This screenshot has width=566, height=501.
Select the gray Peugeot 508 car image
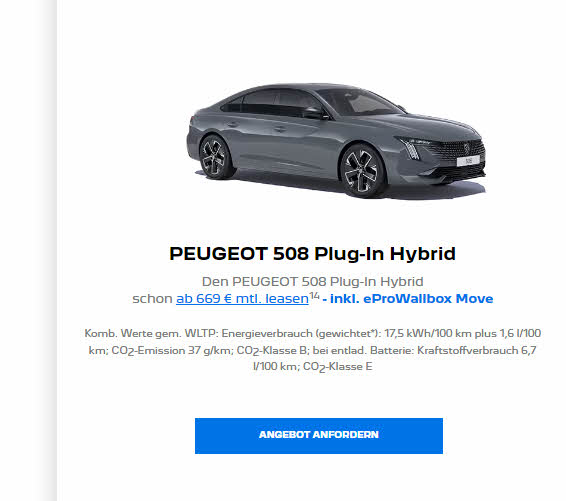(x=336, y=141)
